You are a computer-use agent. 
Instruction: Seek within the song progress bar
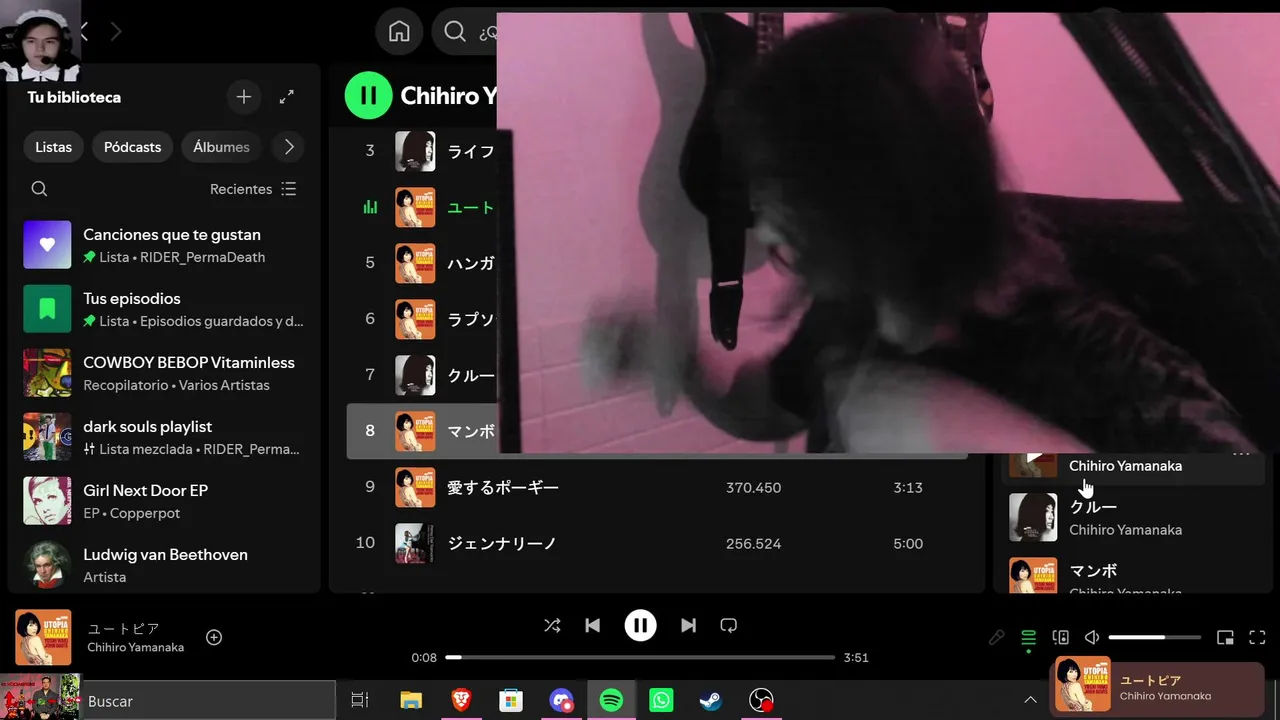click(x=640, y=658)
